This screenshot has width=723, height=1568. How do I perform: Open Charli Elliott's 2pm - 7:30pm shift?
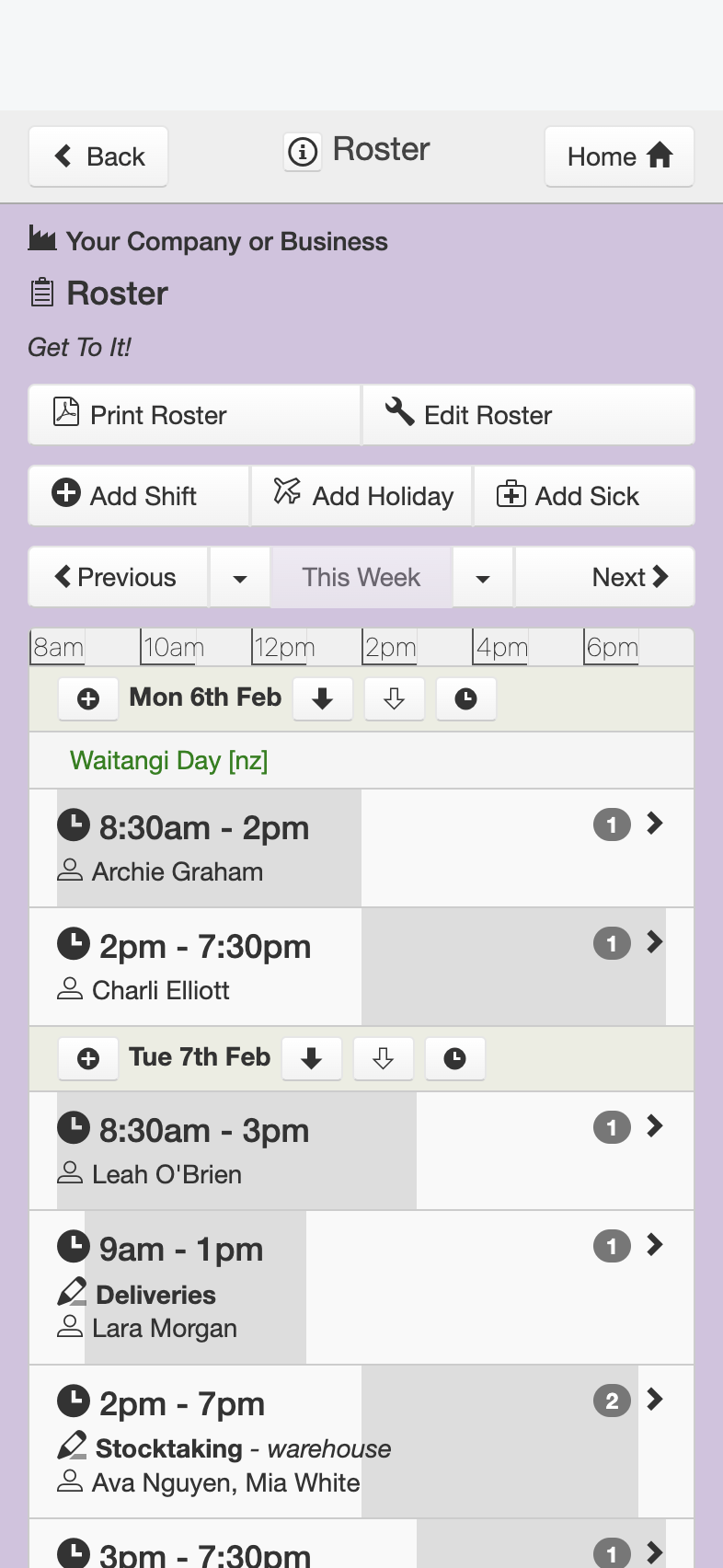(x=361, y=967)
